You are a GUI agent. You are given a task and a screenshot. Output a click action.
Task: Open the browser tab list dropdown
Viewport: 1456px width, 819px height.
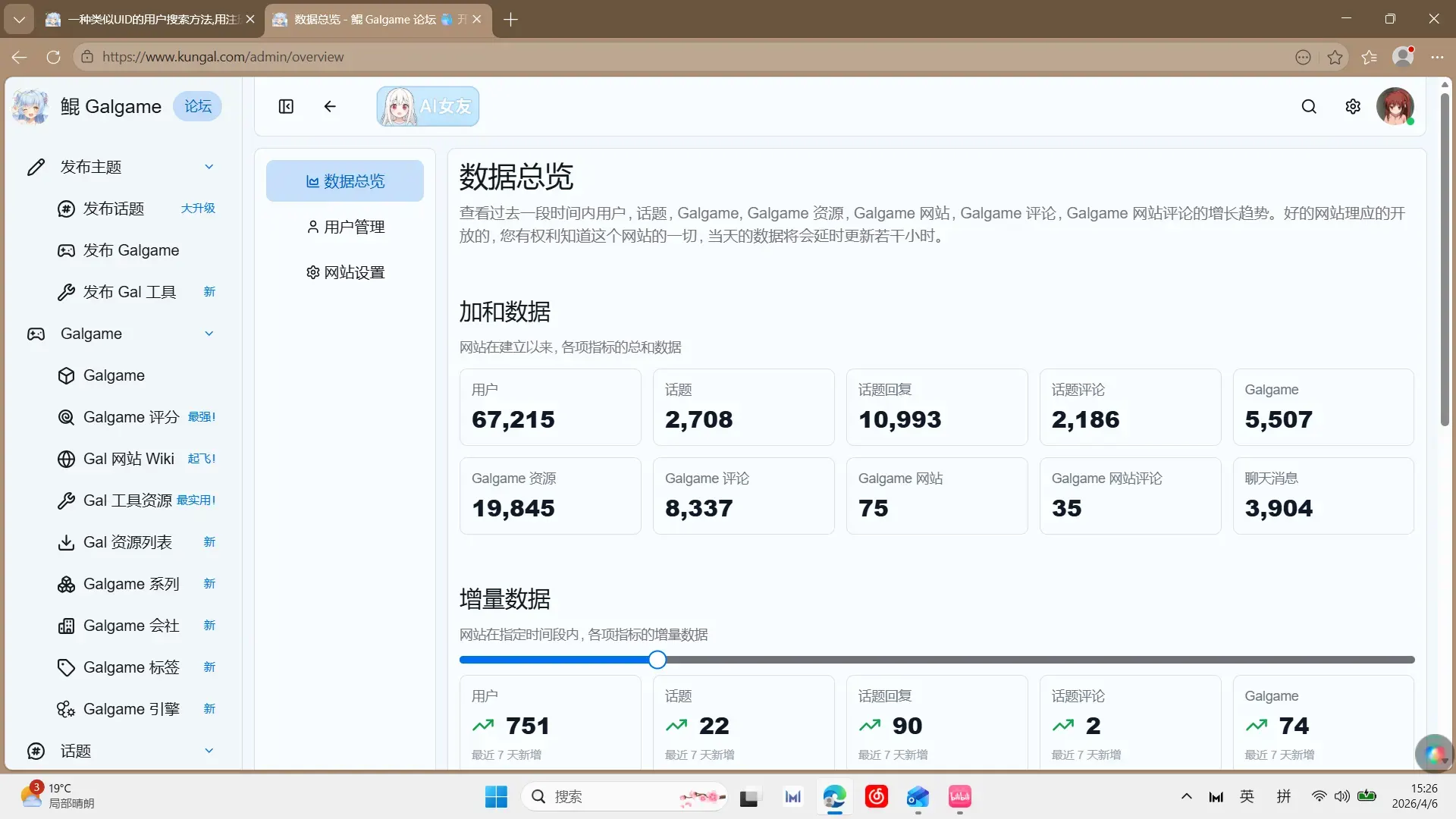click(x=19, y=19)
